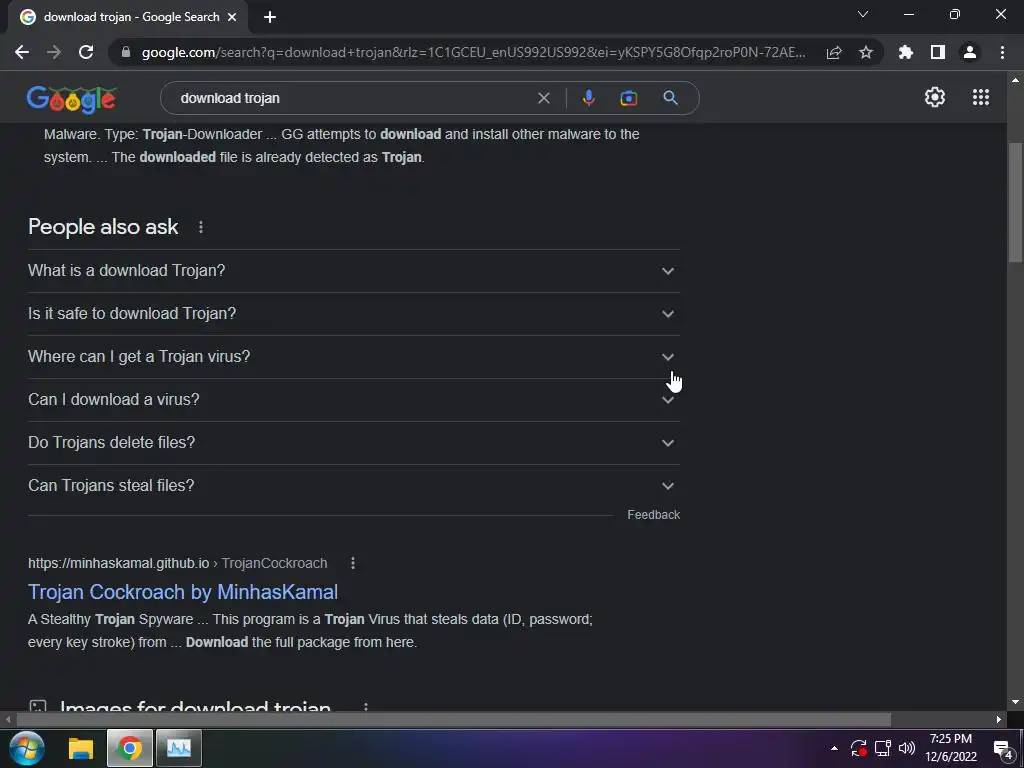Viewport: 1024px width, 768px height.
Task: Show hidden system tray icons
Action: click(834, 748)
